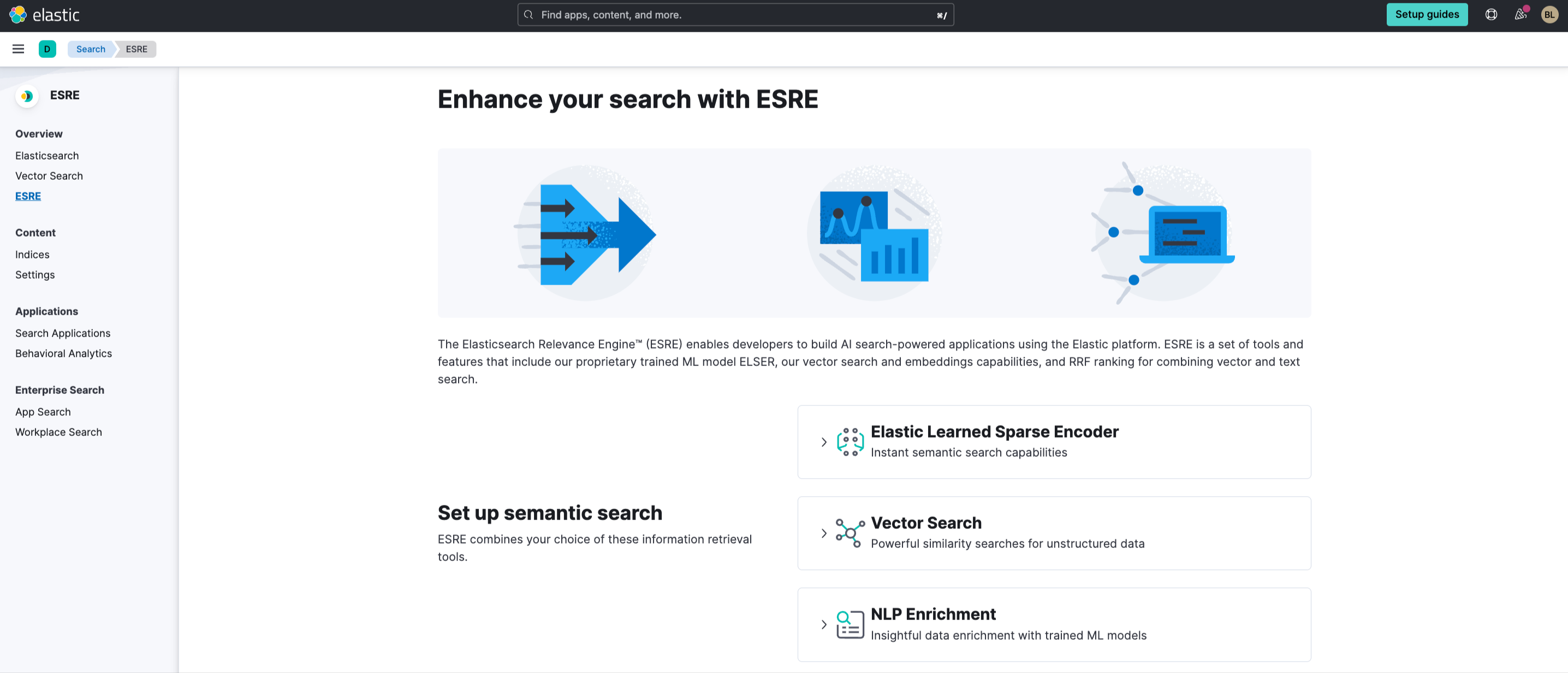Click the Set up semantic search heading

549,512
